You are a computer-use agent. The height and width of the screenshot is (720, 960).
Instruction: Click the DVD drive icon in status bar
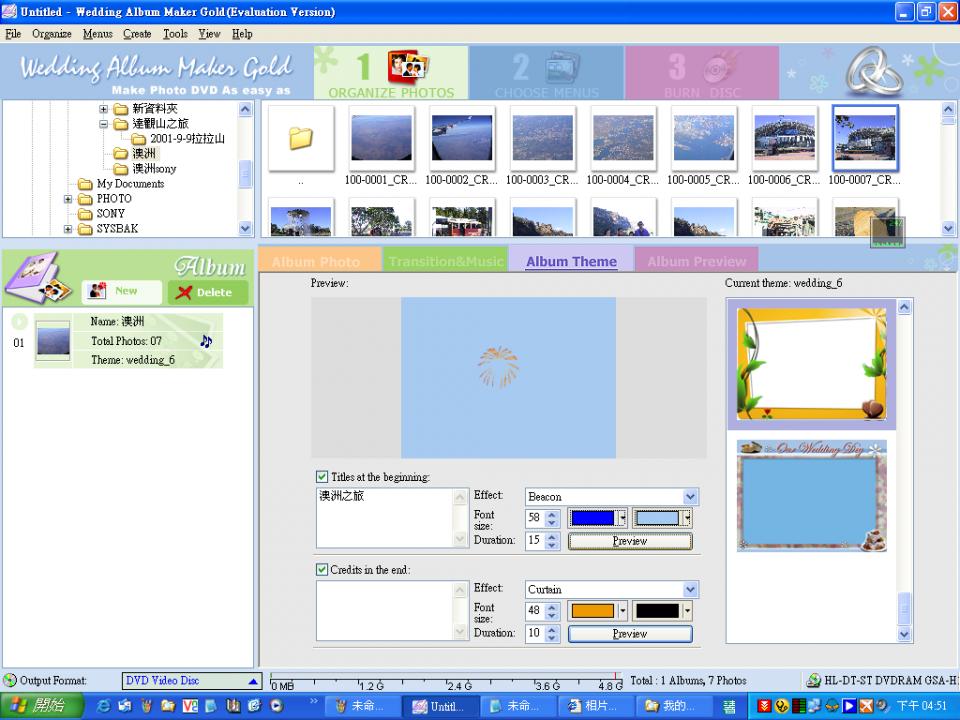click(814, 681)
